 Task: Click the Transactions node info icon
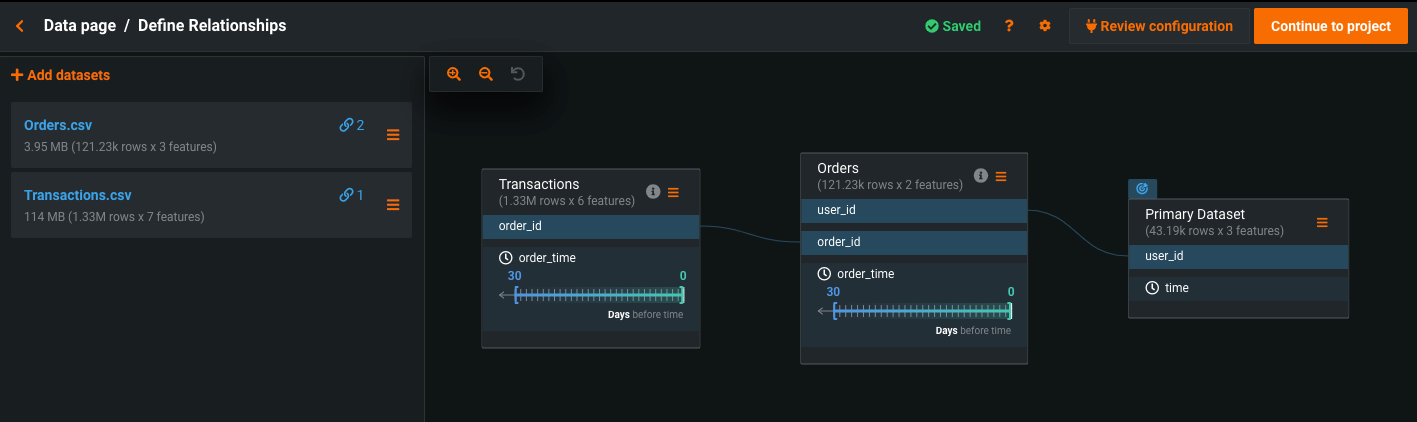pyautogui.click(x=653, y=192)
